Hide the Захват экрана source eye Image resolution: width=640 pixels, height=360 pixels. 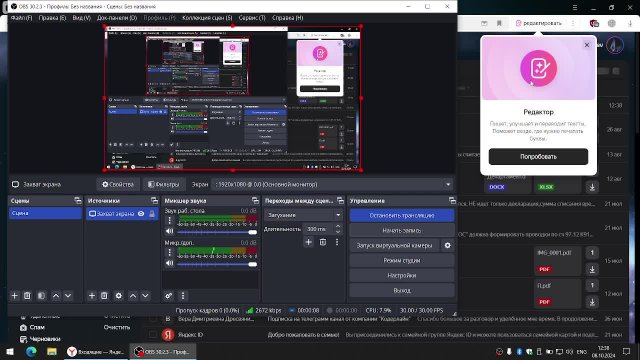coord(141,213)
